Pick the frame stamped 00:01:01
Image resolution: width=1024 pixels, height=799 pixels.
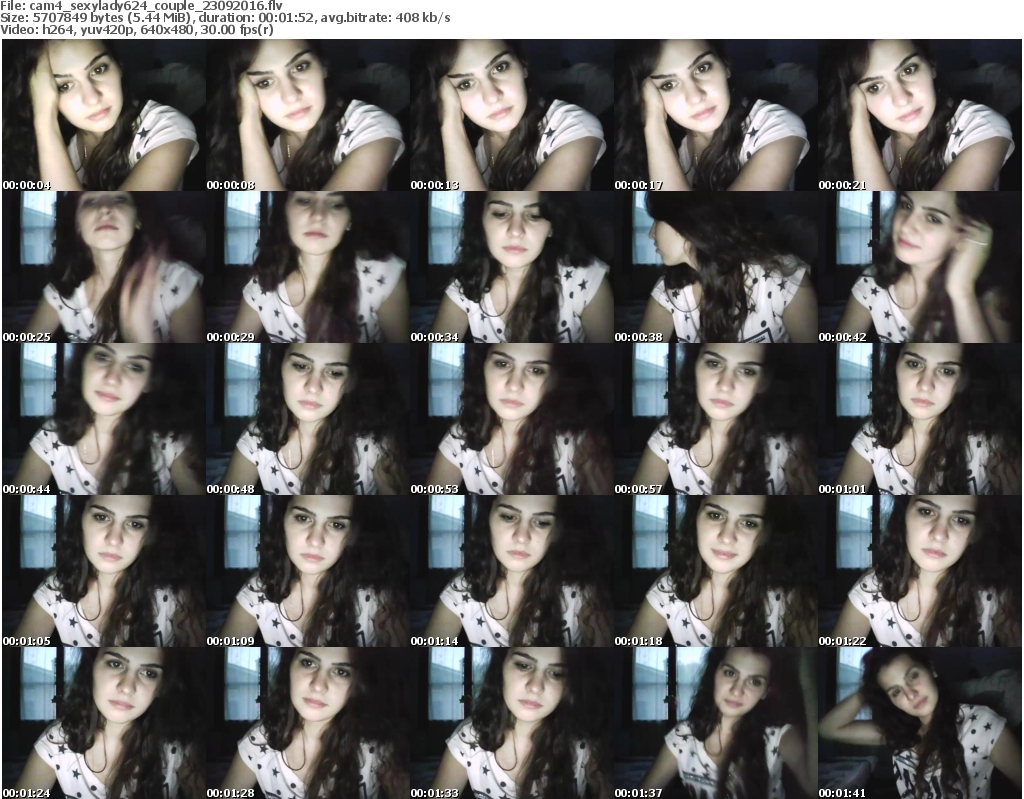[x=920, y=419]
